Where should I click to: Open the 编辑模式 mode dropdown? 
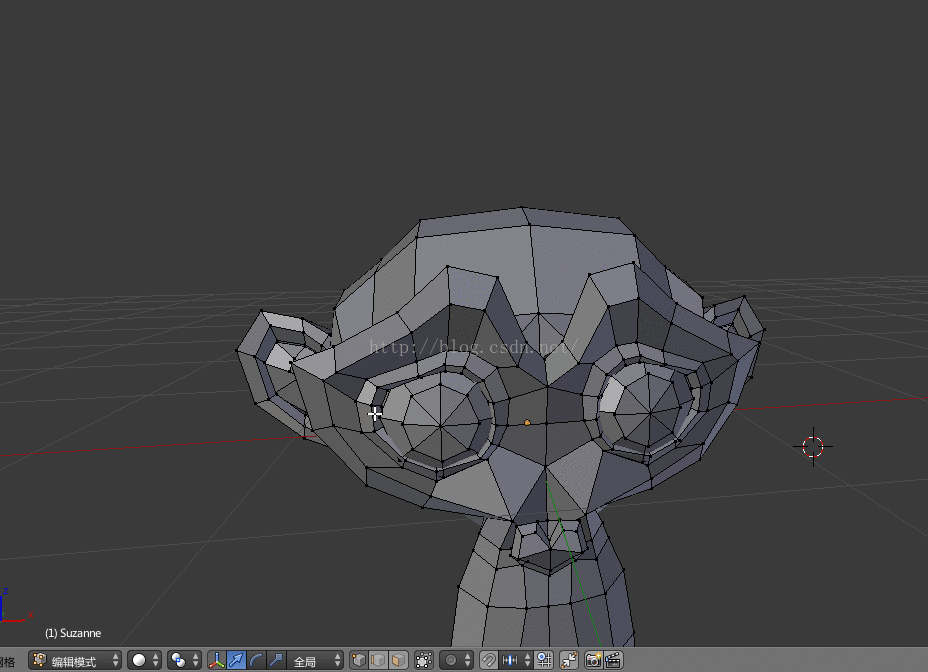(75, 660)
